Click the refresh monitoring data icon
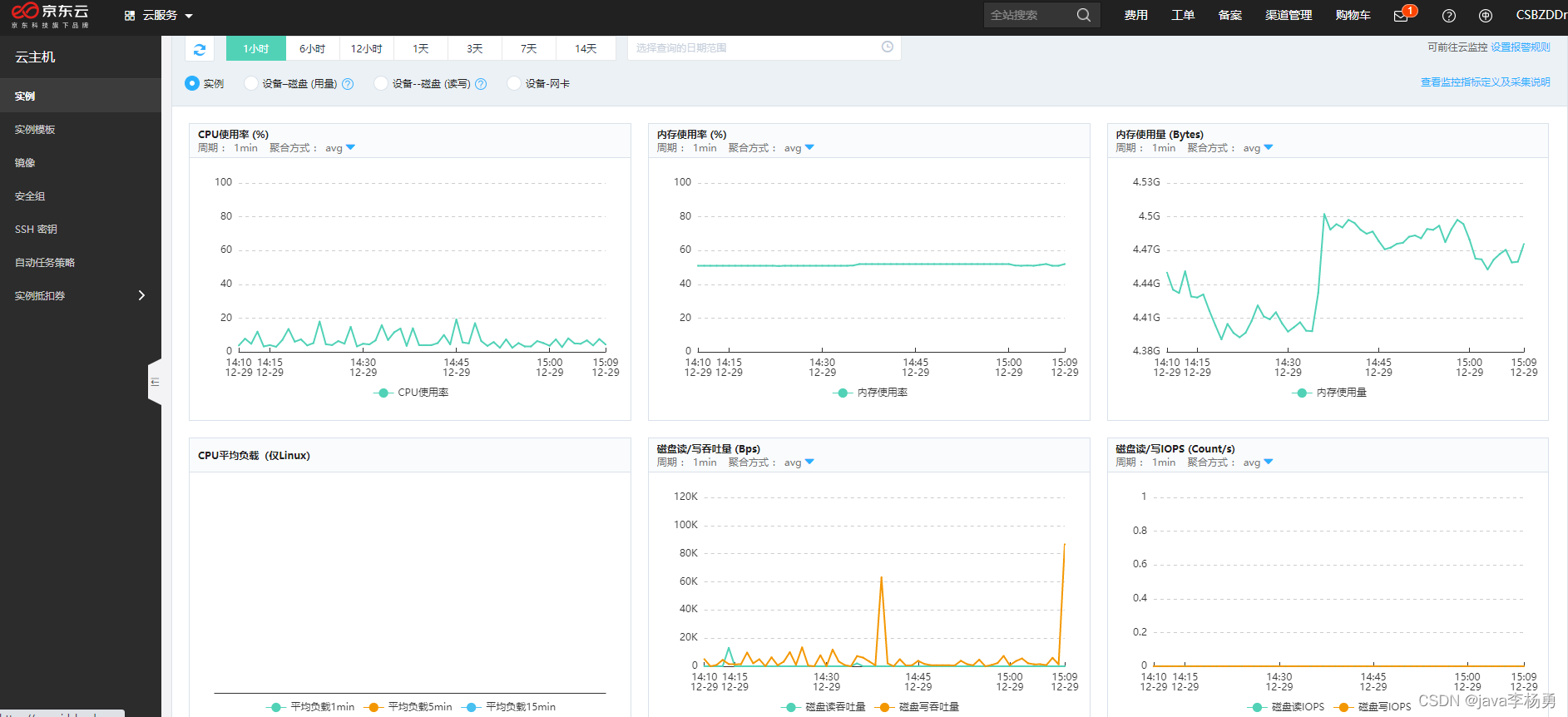The width and height of the screenshot is (1568, 717). 200,49
